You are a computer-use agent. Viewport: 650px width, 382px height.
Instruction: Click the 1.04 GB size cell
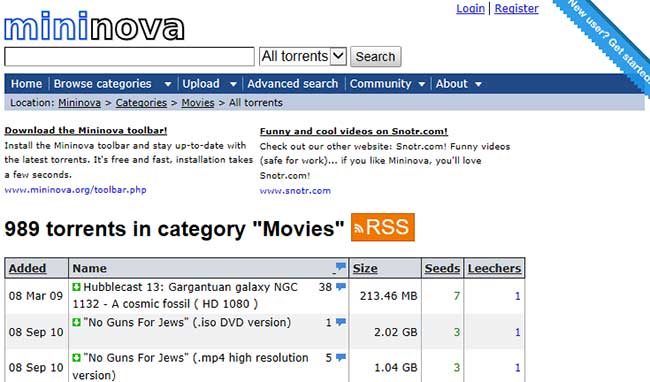[x=395, y=367]
